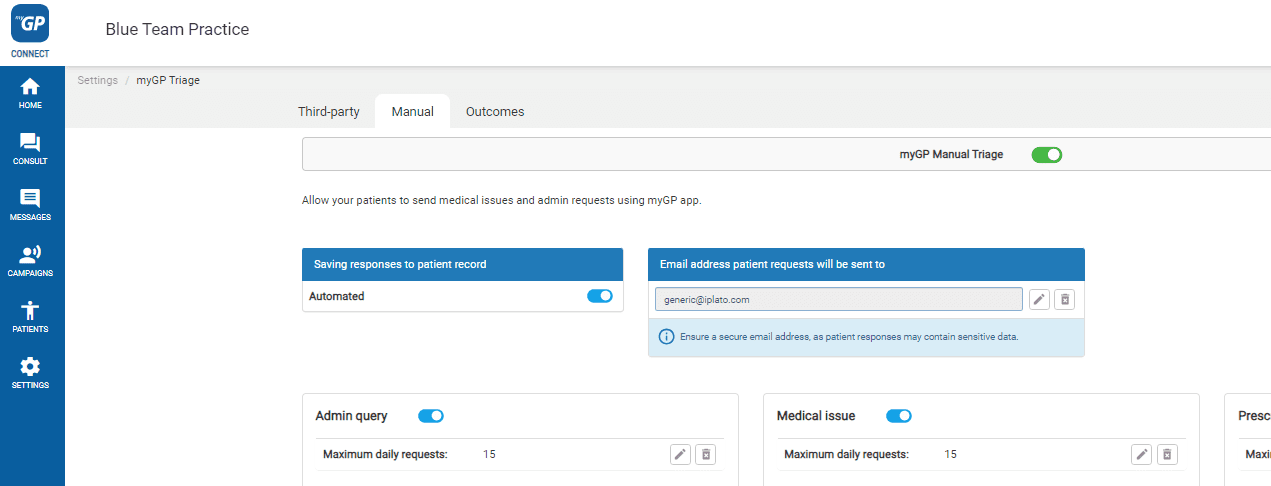The width and height of the screenshot is (1271, 486).
Task: Click Medical issue maximum requests value 15
Action: [x=950, y=454]
